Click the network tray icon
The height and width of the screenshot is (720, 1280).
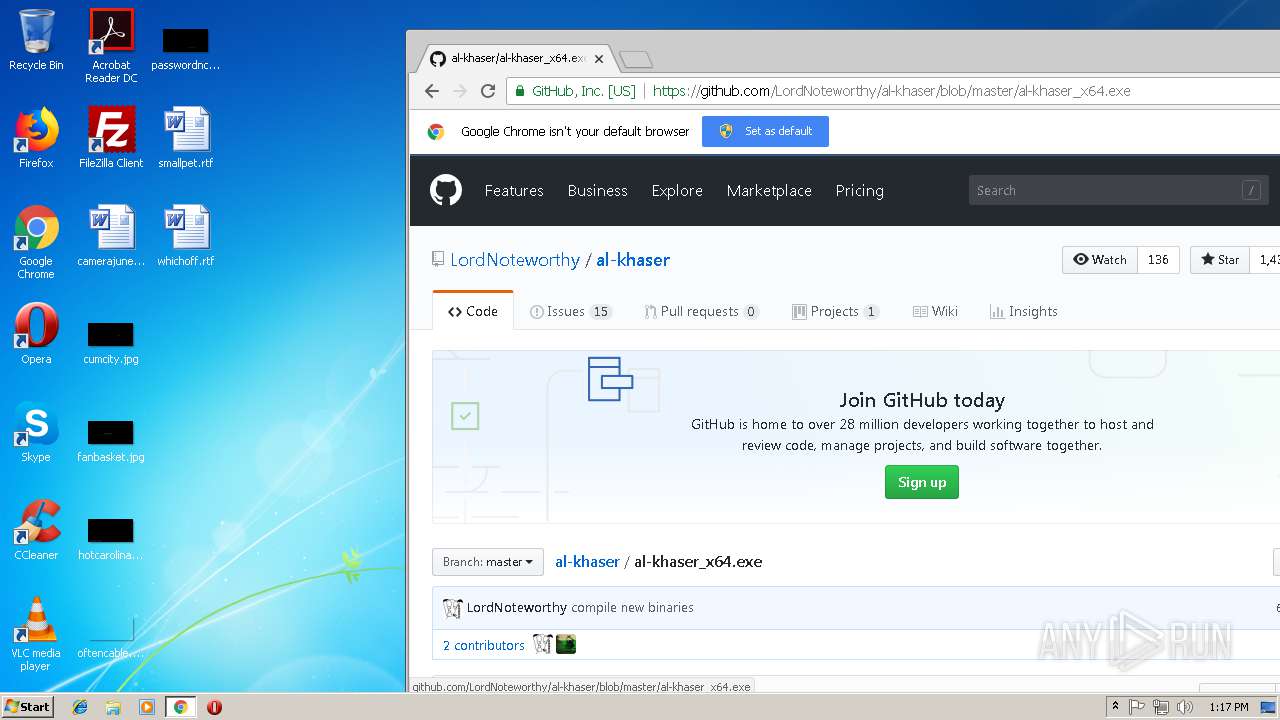(1161, 707)
